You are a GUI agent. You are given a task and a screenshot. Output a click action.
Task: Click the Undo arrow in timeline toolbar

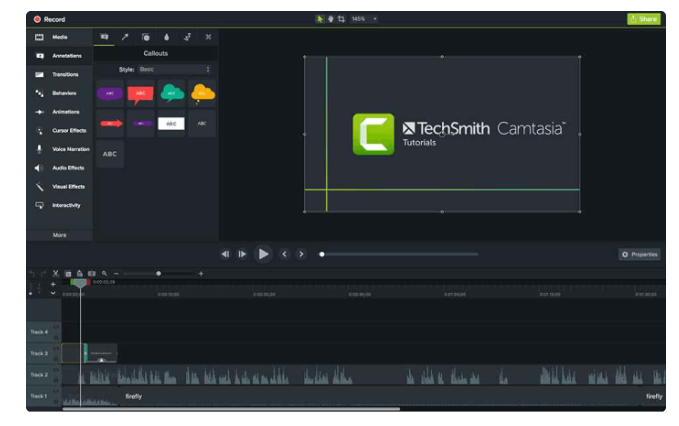32,274
